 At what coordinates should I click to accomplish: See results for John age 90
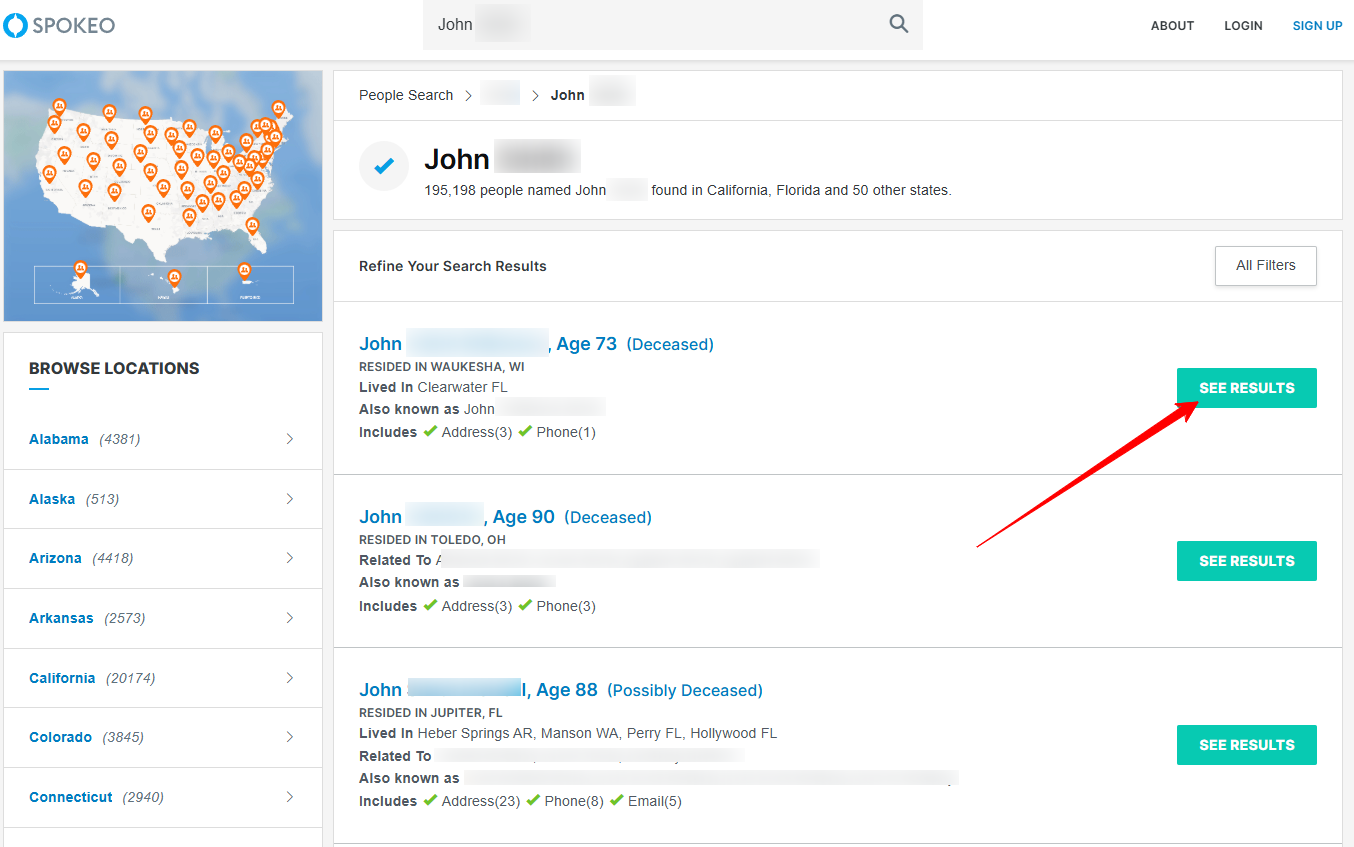tap(1246, 561)
